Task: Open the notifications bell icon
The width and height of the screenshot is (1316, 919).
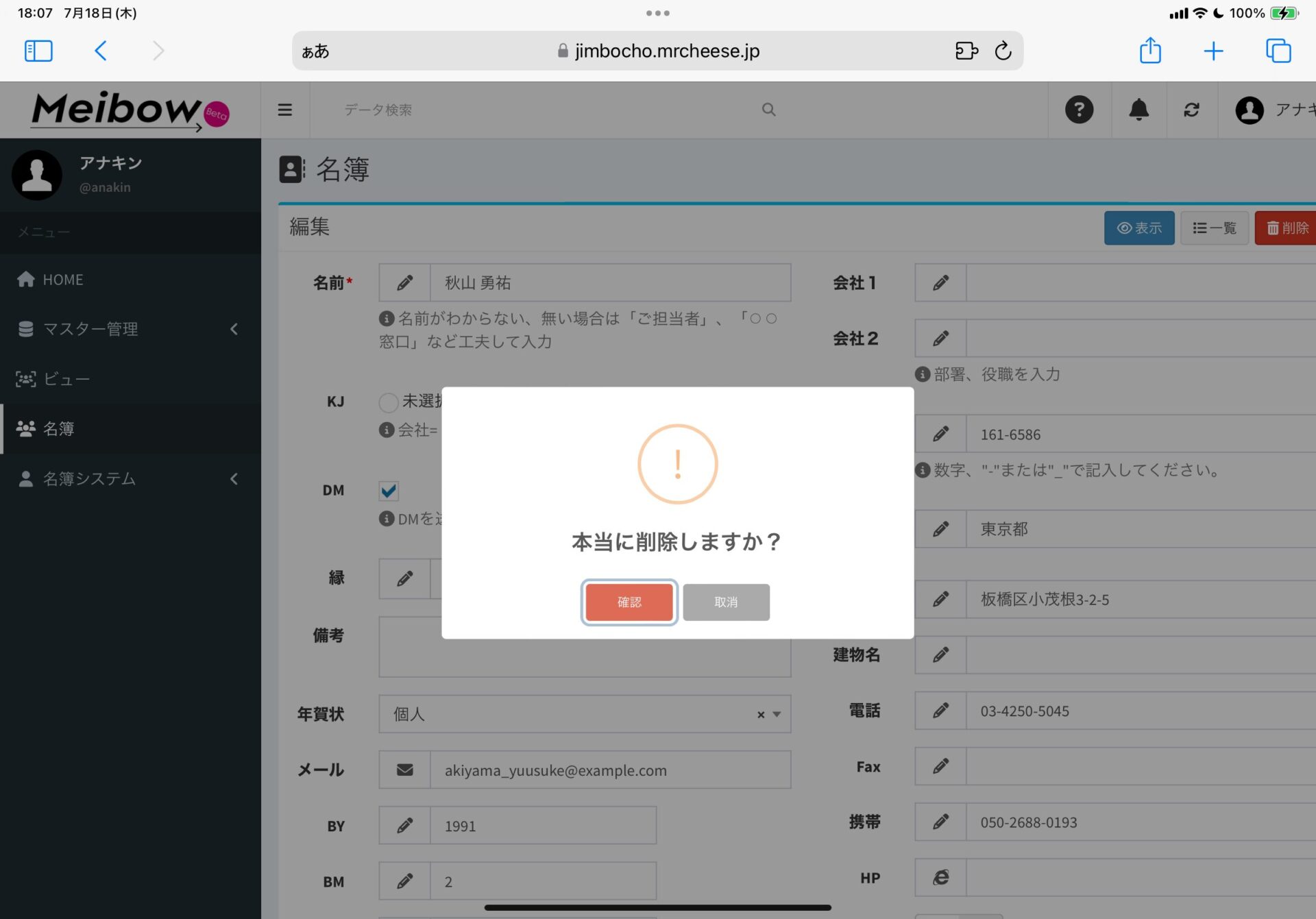Action: tap(1139, 110)
